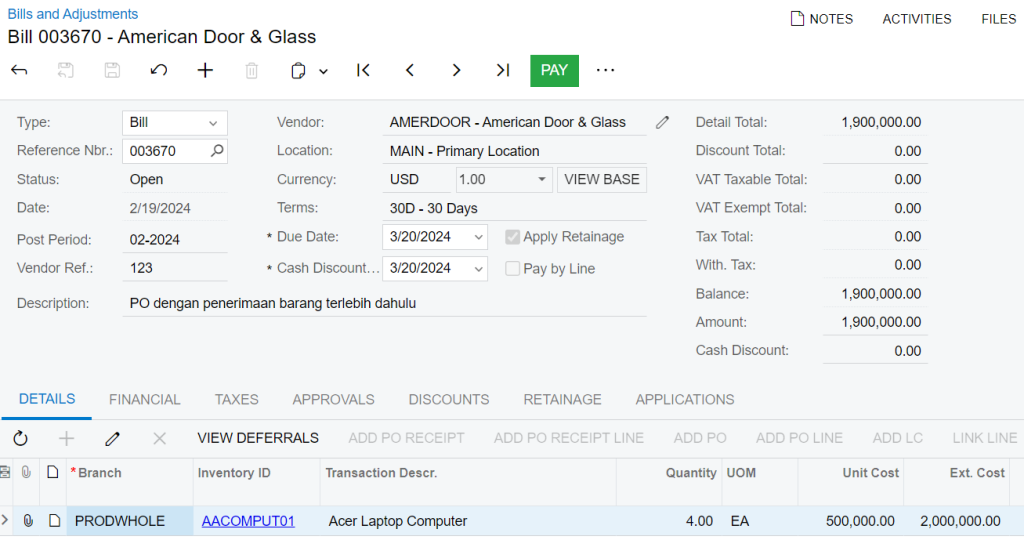Switch to the FINANCIAL tab
The width and height of the screenshot is (1024, 540).
pos(144,400)
